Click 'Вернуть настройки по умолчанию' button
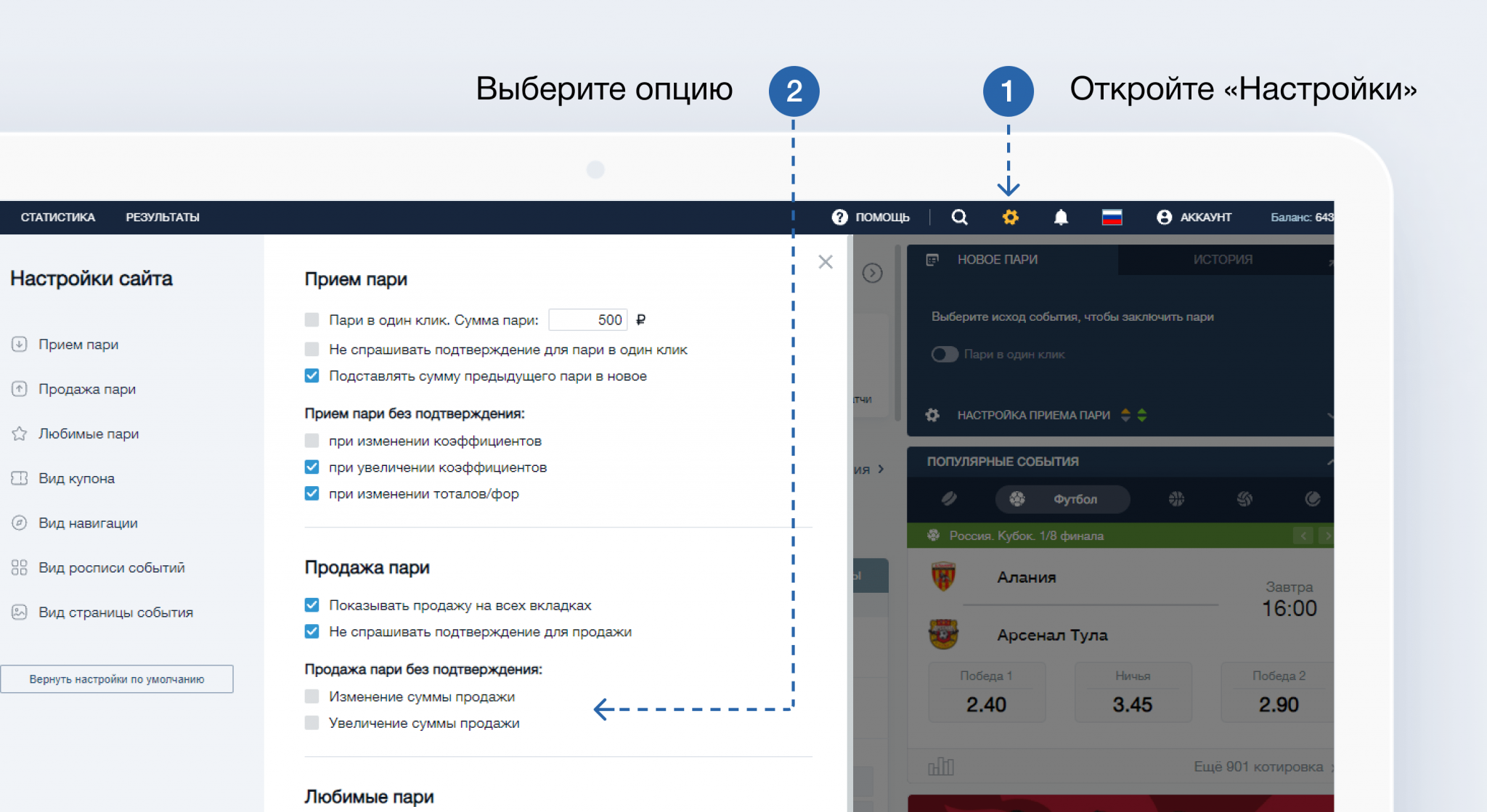This screenshot has width=1487, height=812. 117,679
